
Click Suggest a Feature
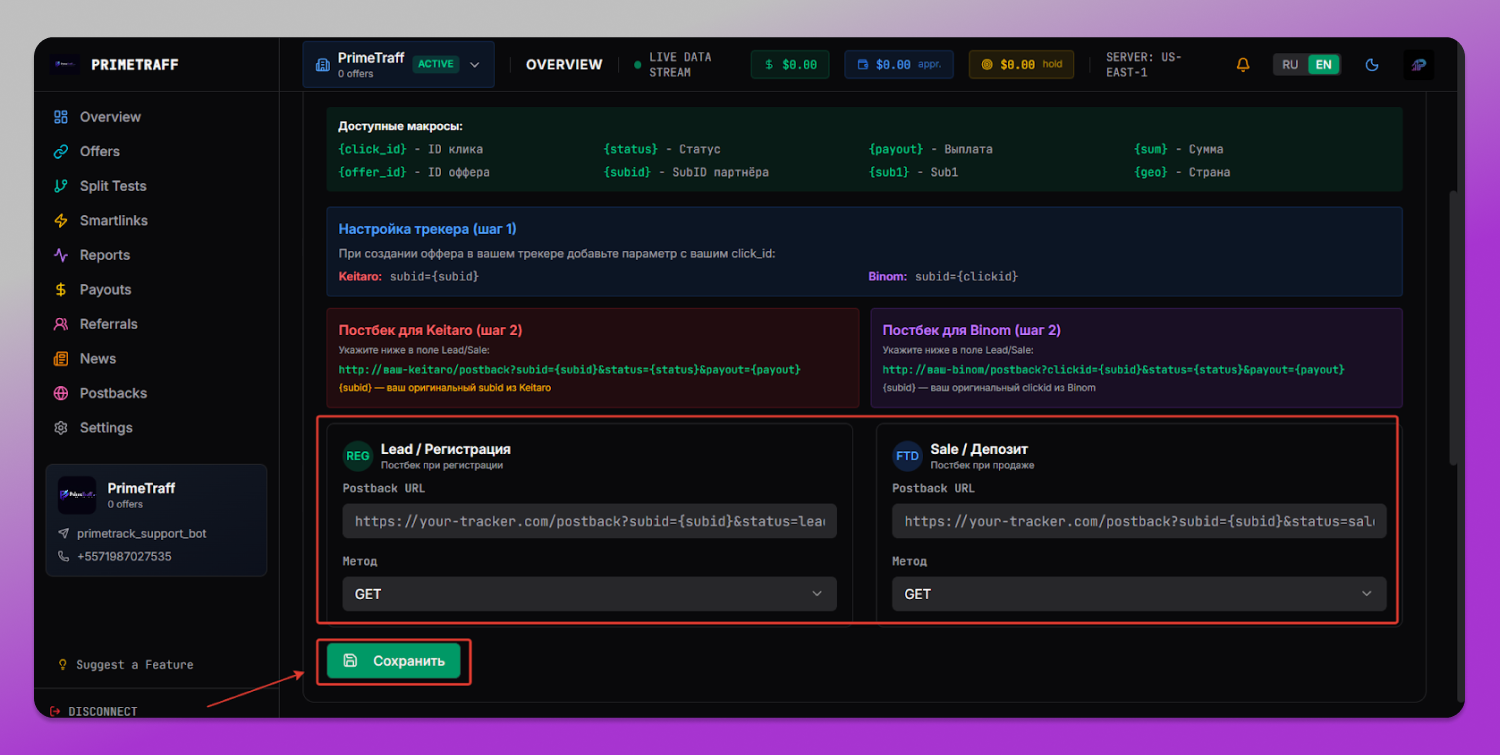(x=127, y=665)
